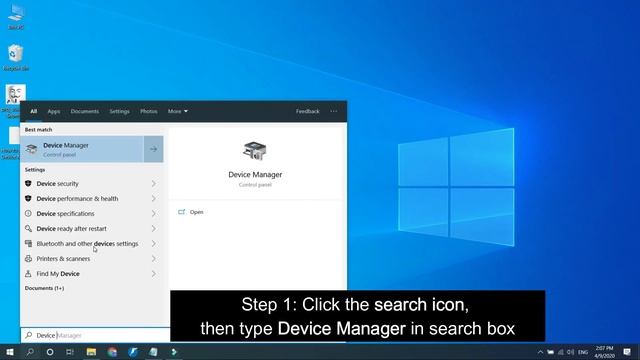Expand Find My Device chevron
640x360 pixels.
(x=154, y=274)
